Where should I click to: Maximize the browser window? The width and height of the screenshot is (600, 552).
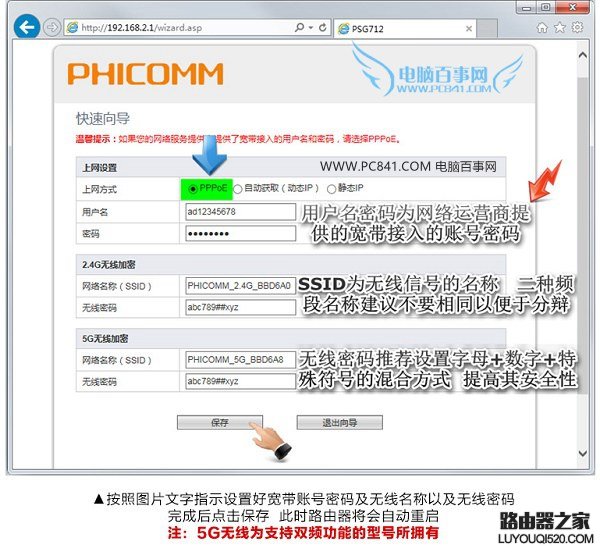tap(546, 7)
